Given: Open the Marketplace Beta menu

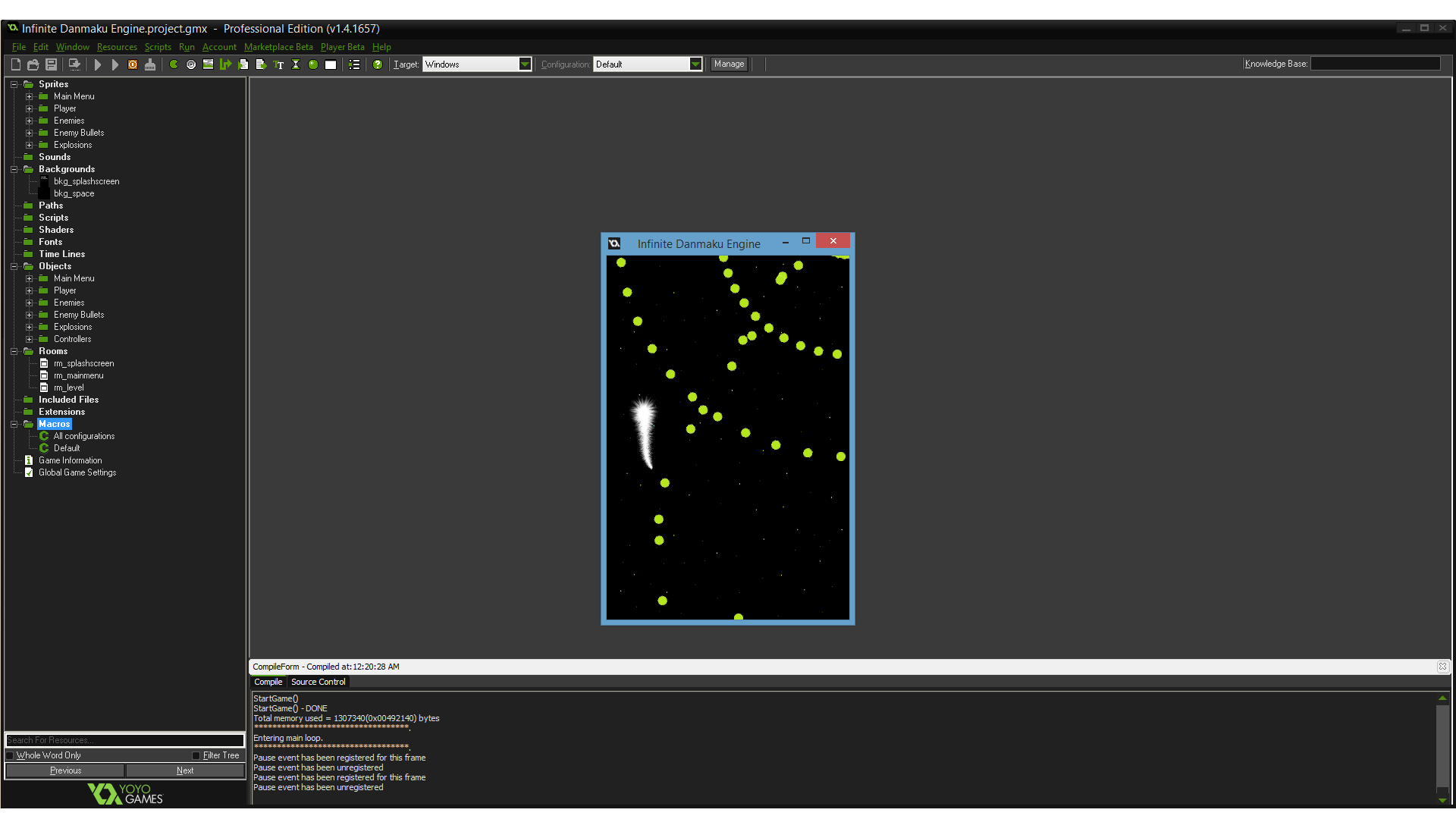Looking at the screenshot, I should coord(278,47).
